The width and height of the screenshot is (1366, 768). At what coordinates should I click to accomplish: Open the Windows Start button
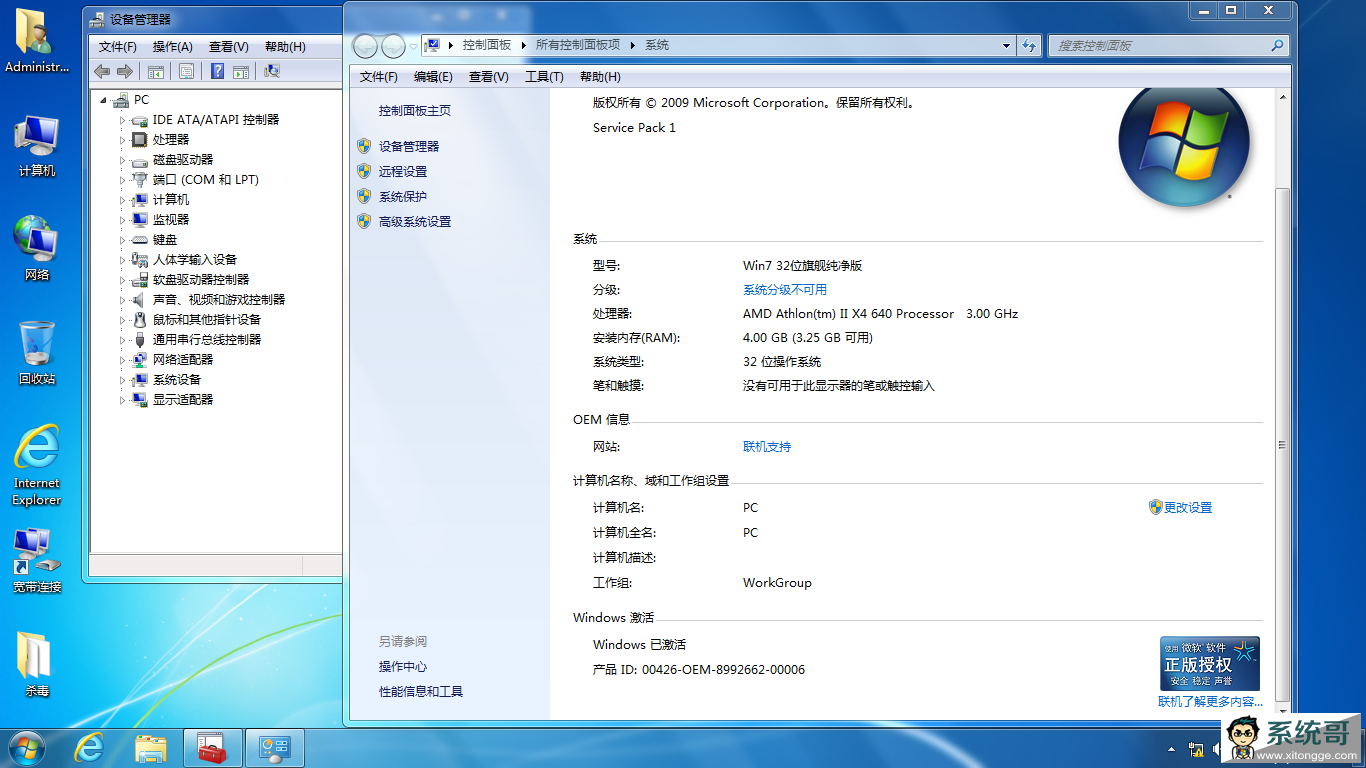pyautogui.click(x=27, y=748)
